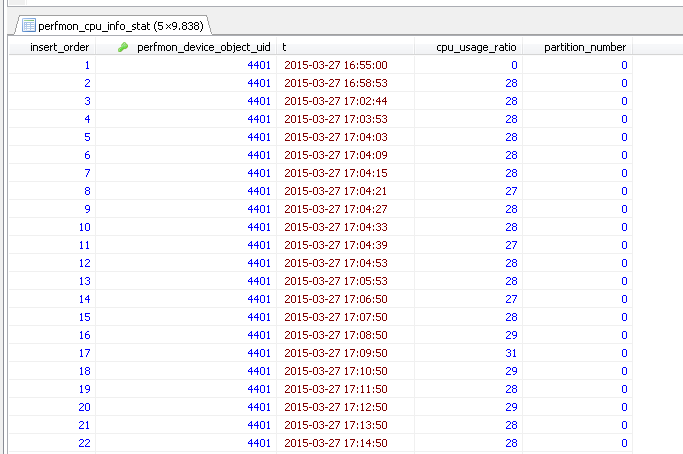Click the t column header
The width and height of the screenshot is (683, 454).
[345, 47]
